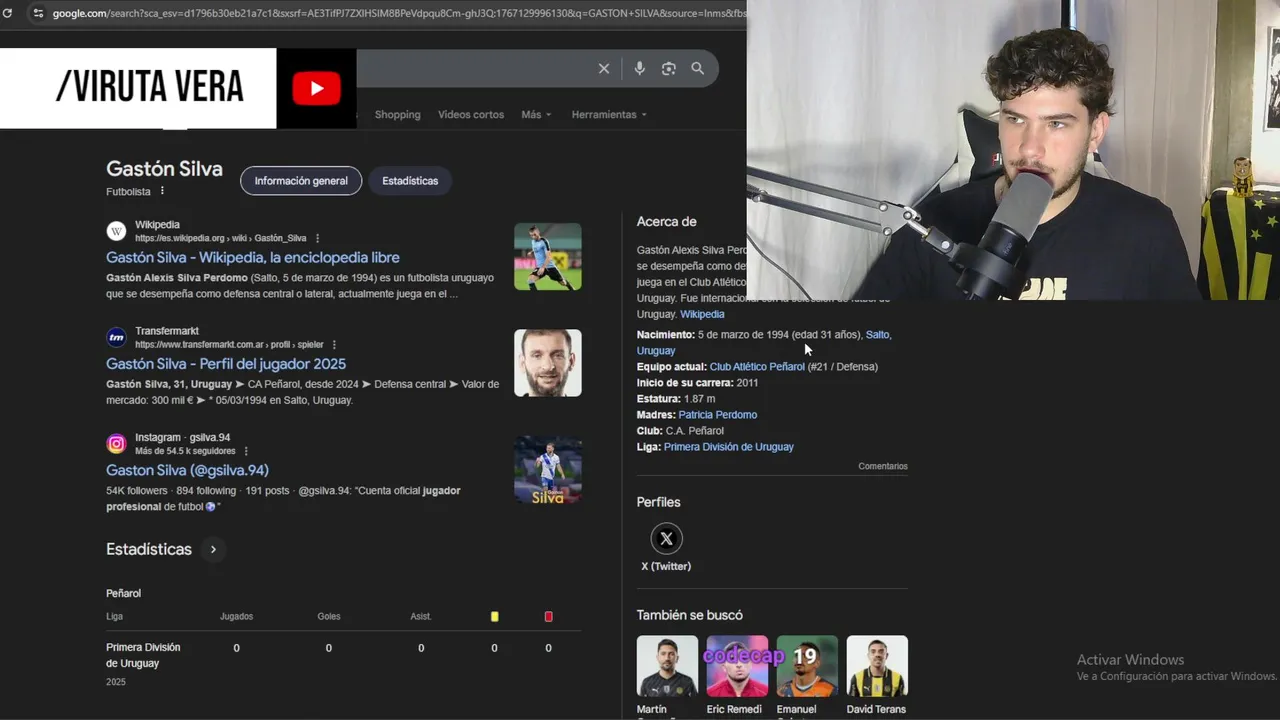Open options dots for Wikipedia result
This screenshot has height=720, width=1280.
[x=317, y=238]
